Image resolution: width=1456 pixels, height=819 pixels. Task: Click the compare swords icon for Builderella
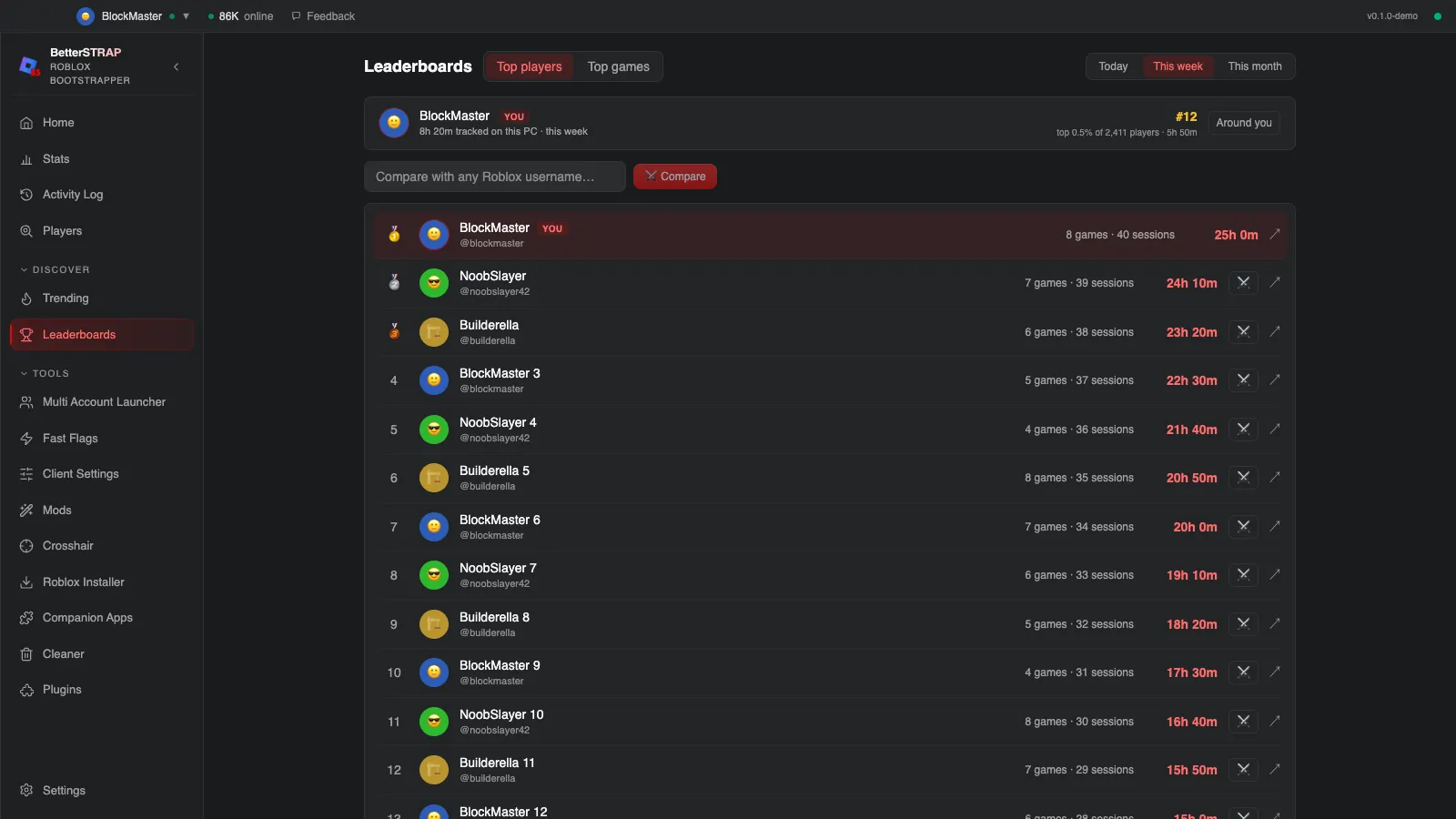pos(1243,332)
